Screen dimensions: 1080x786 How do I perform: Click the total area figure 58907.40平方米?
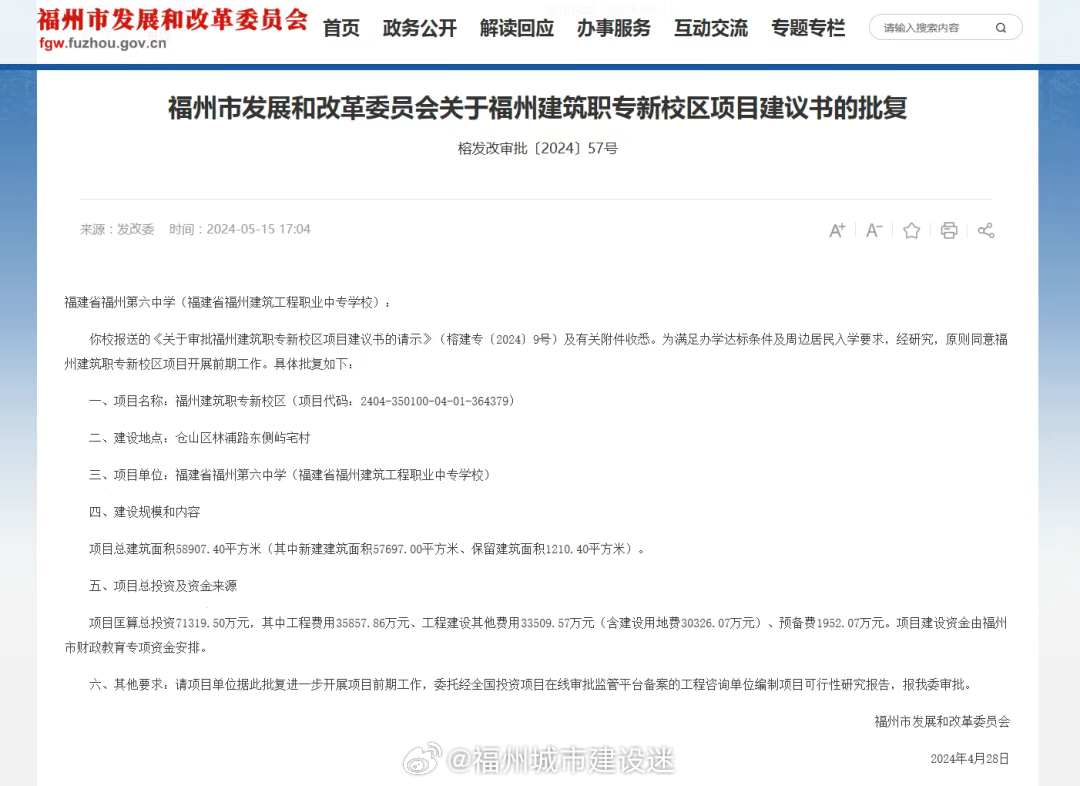(218, 549)
